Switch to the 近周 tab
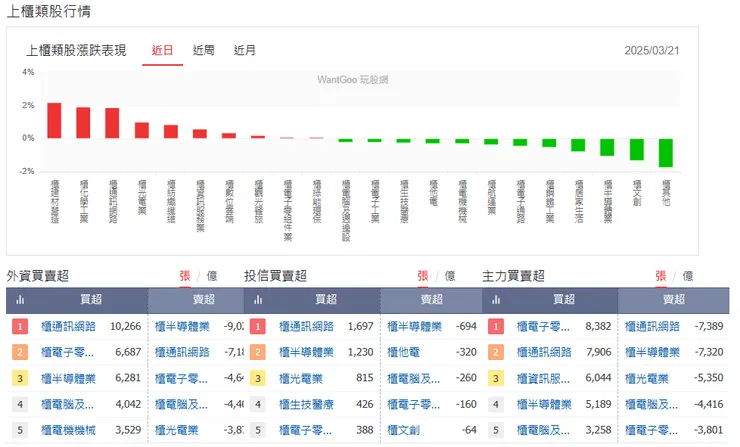This screenshot has height=447, width=740. click(x=203, y=51)
